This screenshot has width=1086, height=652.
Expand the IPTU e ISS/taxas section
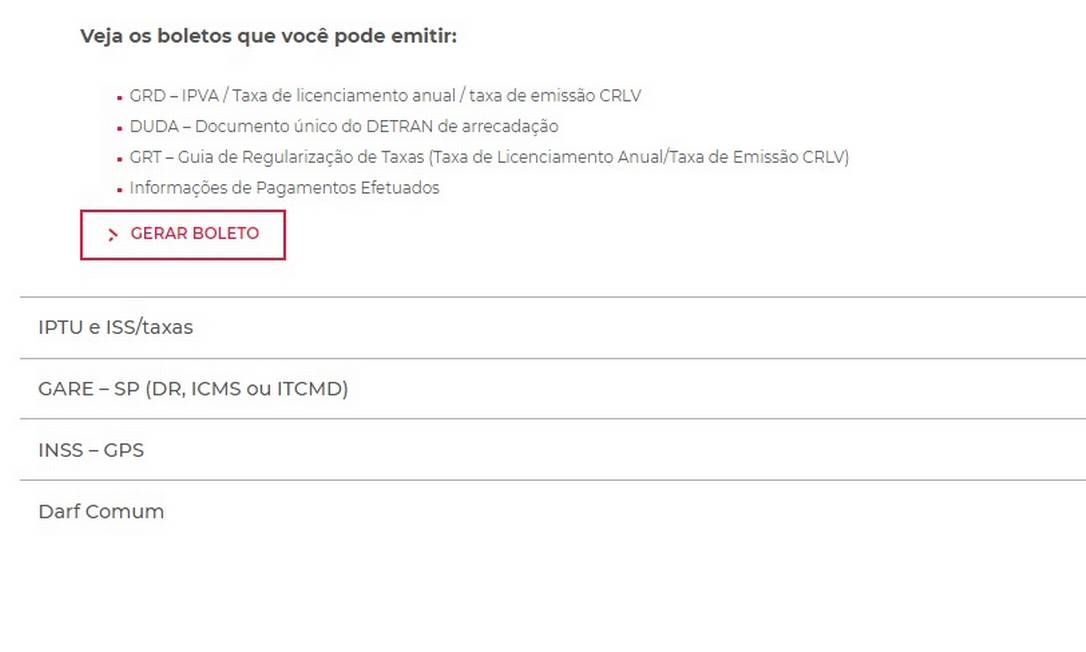pos(115,327)
